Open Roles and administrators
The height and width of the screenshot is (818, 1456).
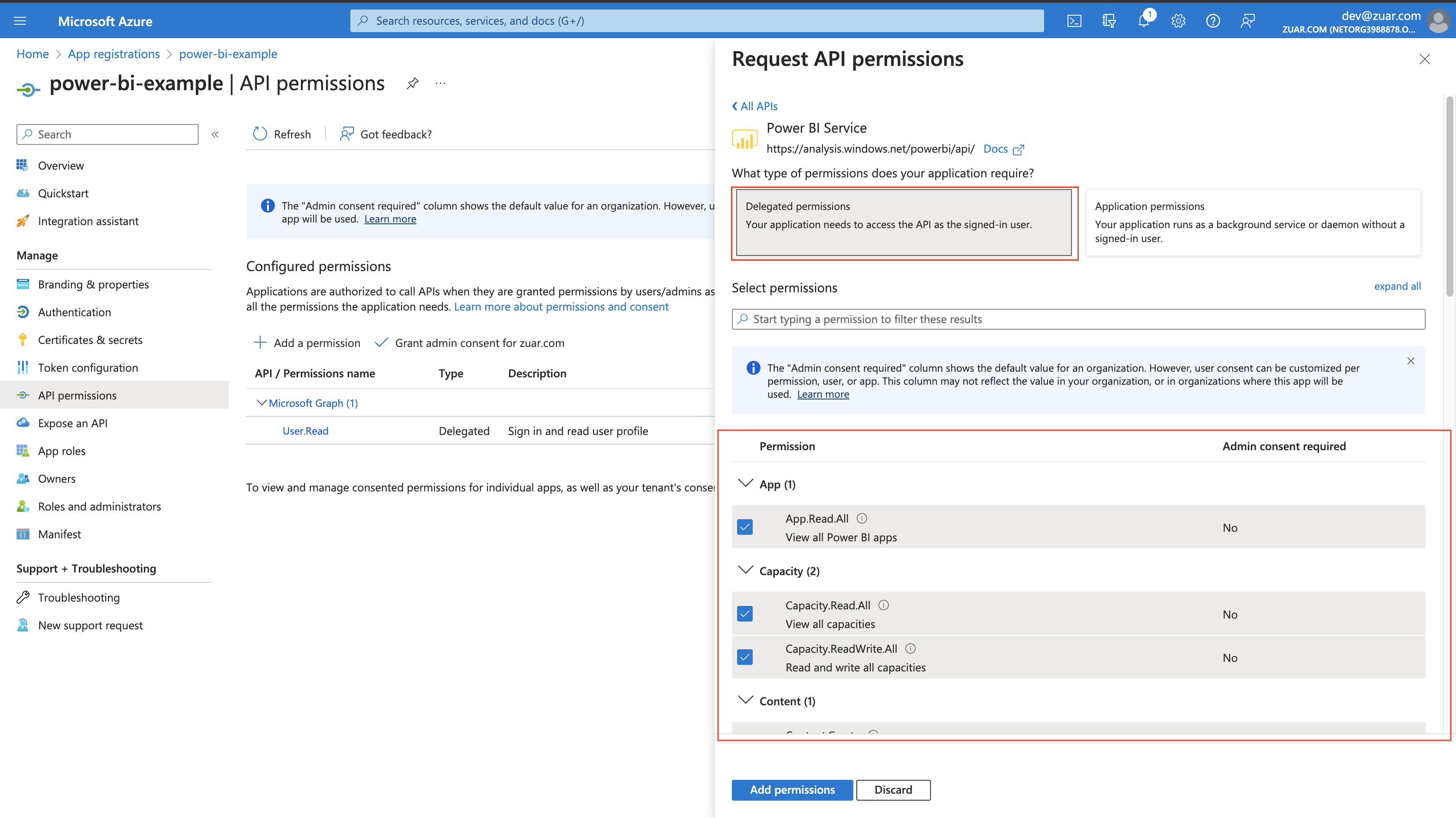click(x=99, y=506)
